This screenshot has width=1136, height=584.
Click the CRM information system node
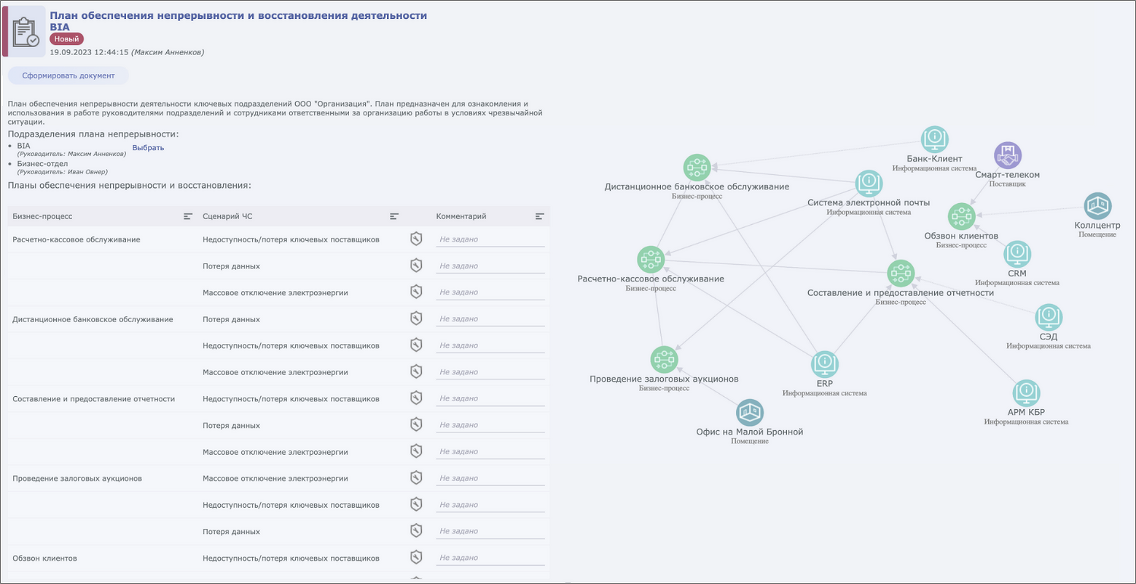tap(1017, 254)
